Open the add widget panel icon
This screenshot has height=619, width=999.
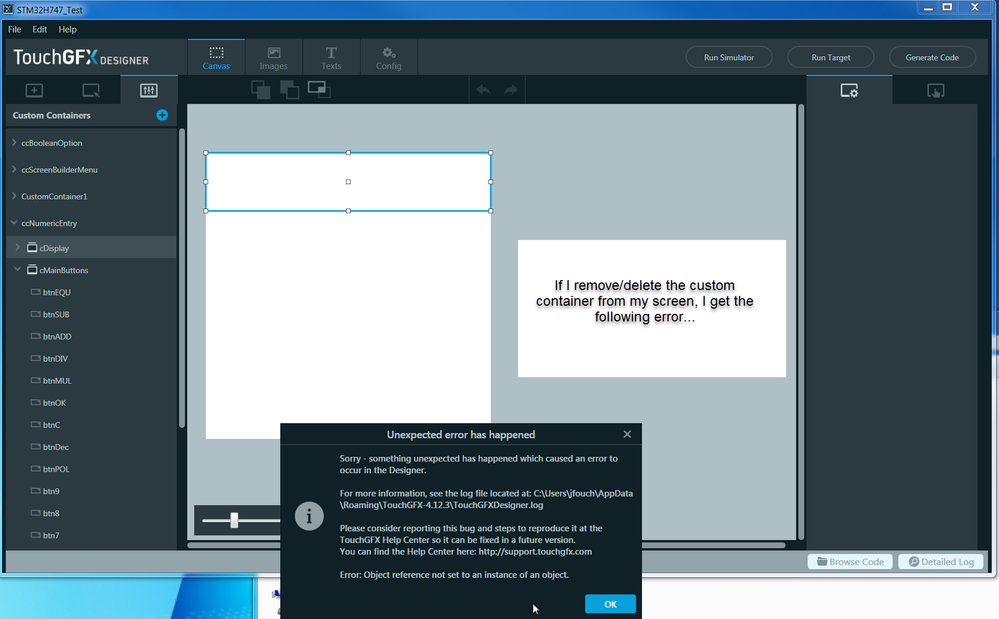[x=34, y=90]
